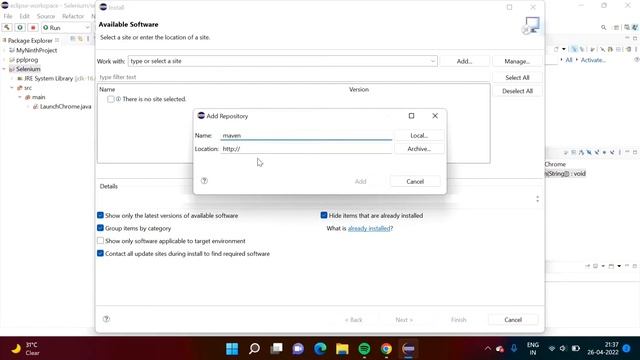Image resolution: width=640 pixels, height=360 pixels.
Task: Toggle the 'There is no site selected' checkbox
Action: coord(111,99)
